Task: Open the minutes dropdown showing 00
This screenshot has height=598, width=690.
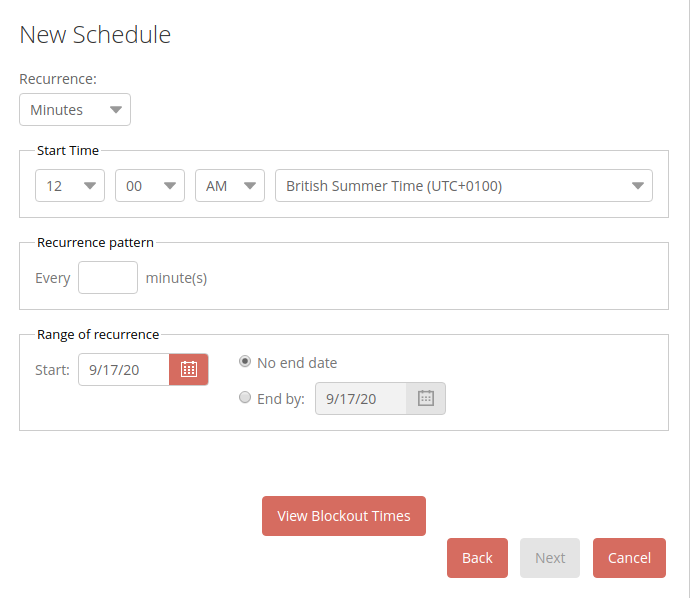Action: [150, 186]
